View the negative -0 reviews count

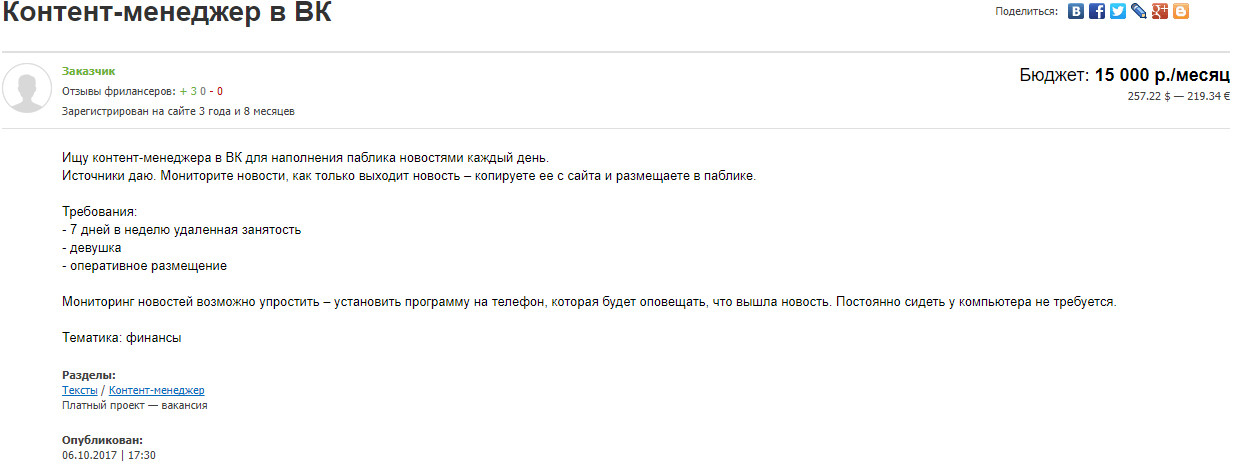(x=216, y=91)
